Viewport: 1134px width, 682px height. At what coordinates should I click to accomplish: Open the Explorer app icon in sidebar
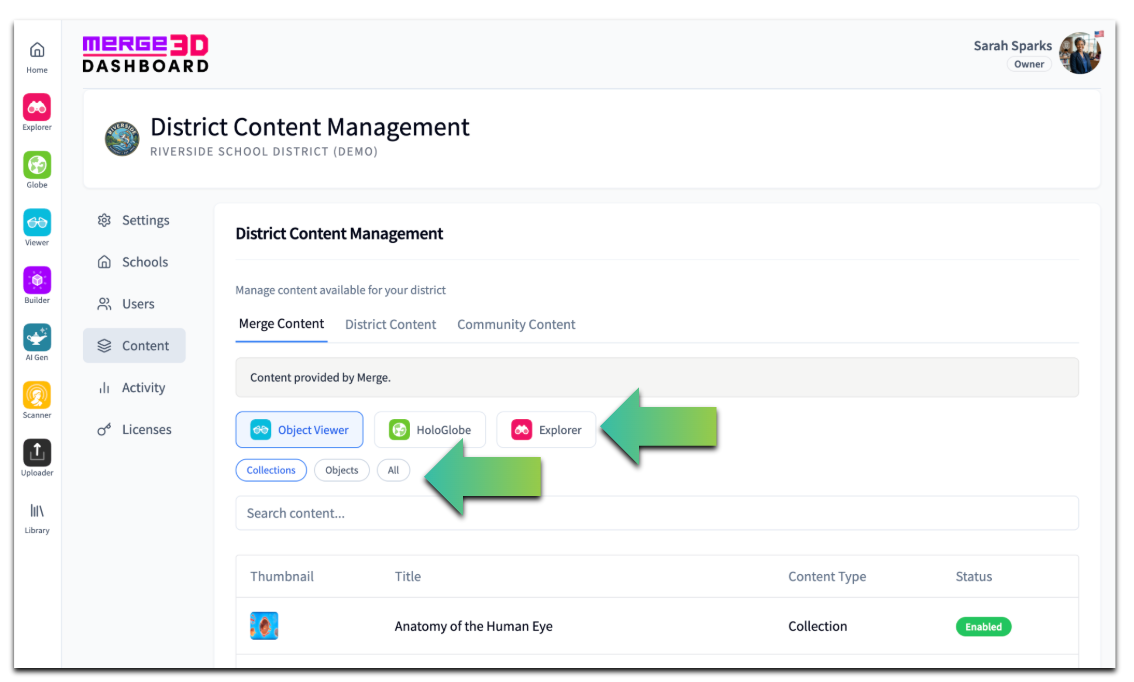pyautogui.click(x=37, y=108)
